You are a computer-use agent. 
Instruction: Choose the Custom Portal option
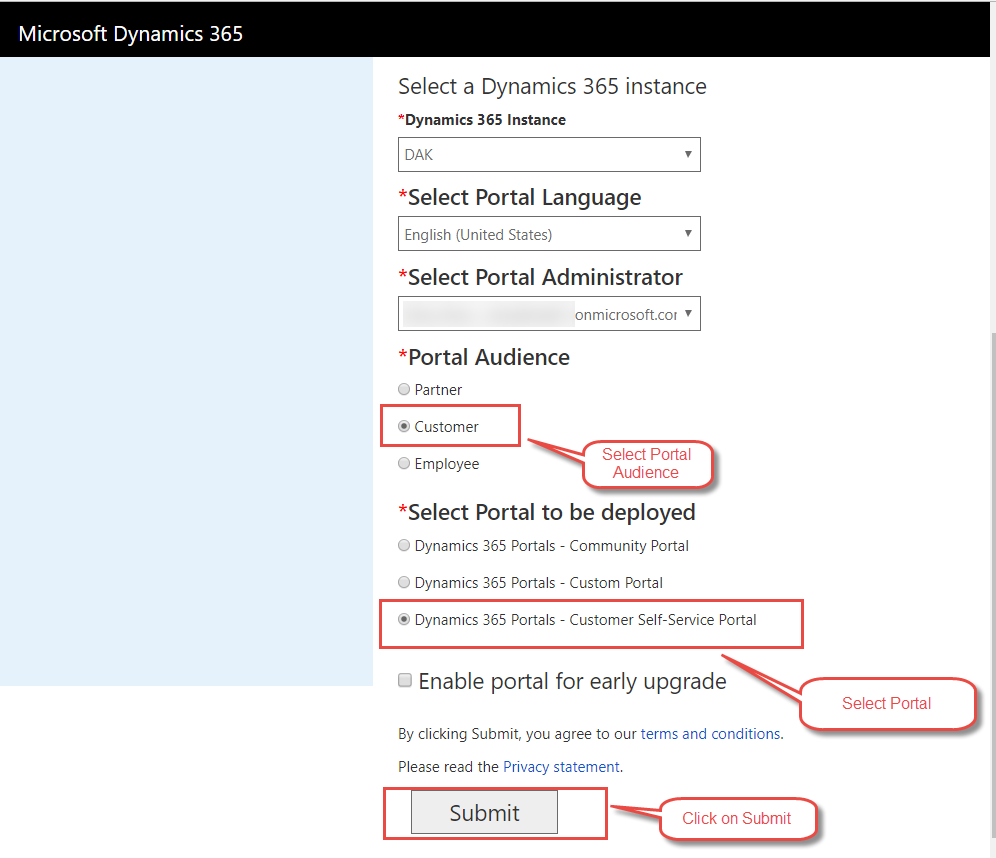click(404, 582)
